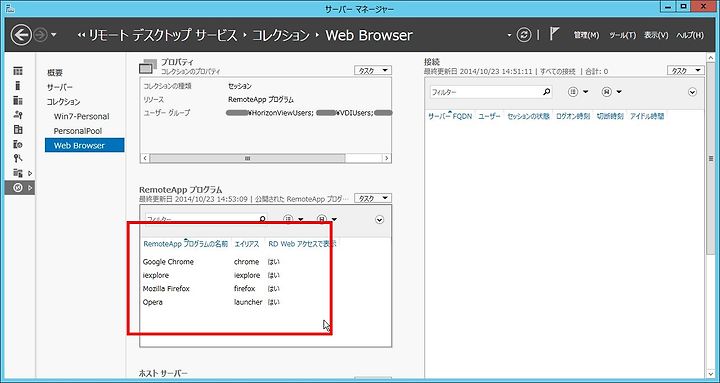Open the 表示(V) menu

656,35
